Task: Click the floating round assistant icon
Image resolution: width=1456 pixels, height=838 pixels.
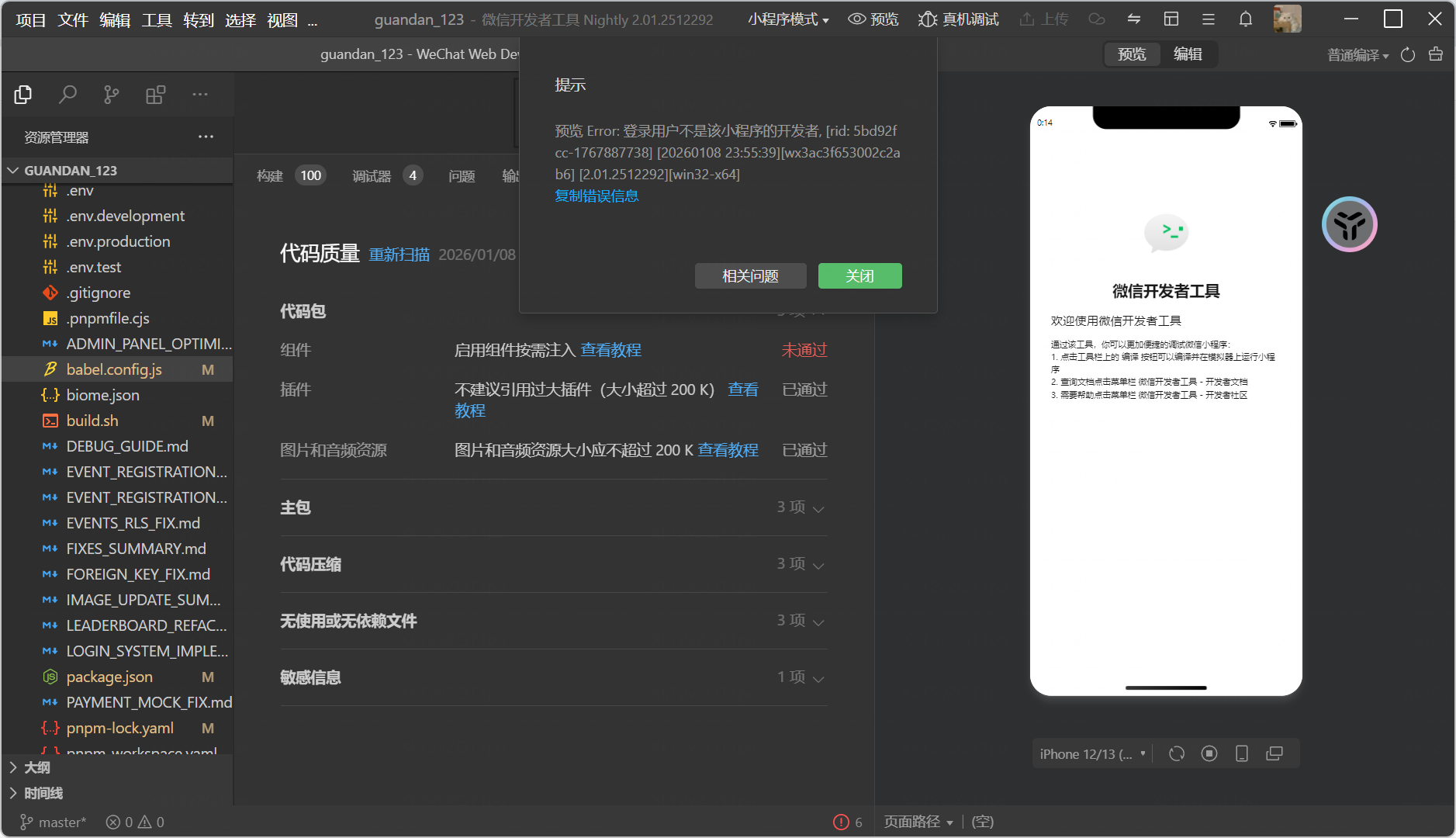Action: coord(1350,225)
